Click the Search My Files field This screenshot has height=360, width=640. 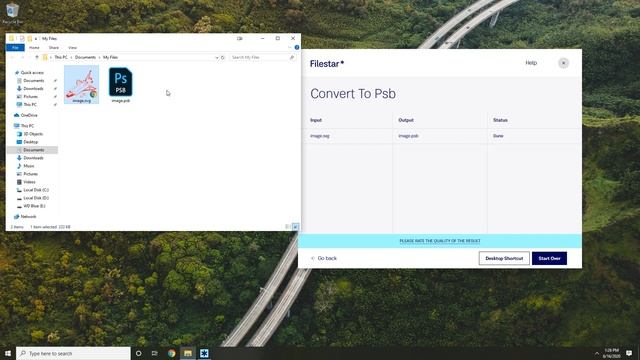(262, 58)
